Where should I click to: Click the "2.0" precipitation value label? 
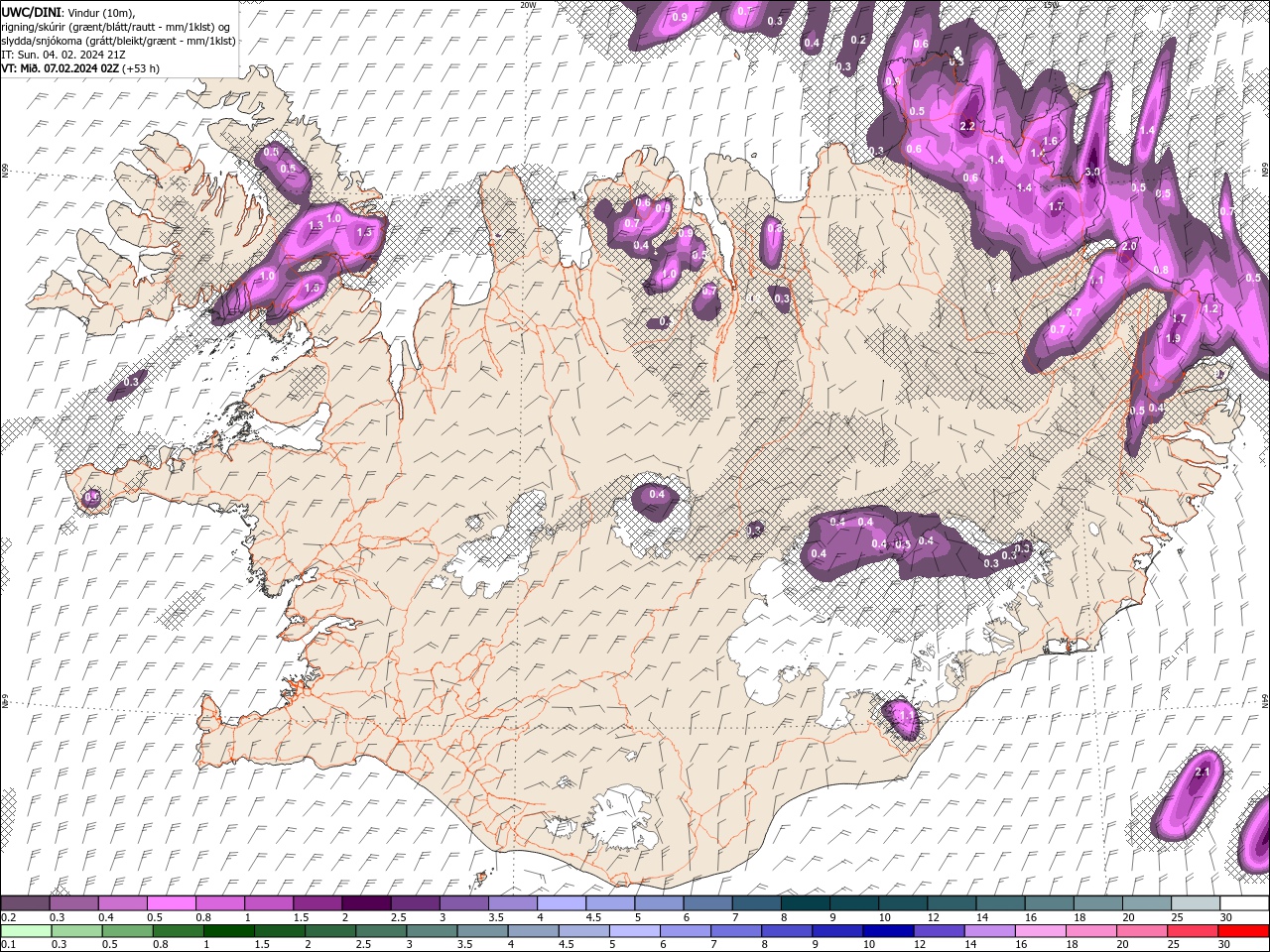pos(1128,246)
